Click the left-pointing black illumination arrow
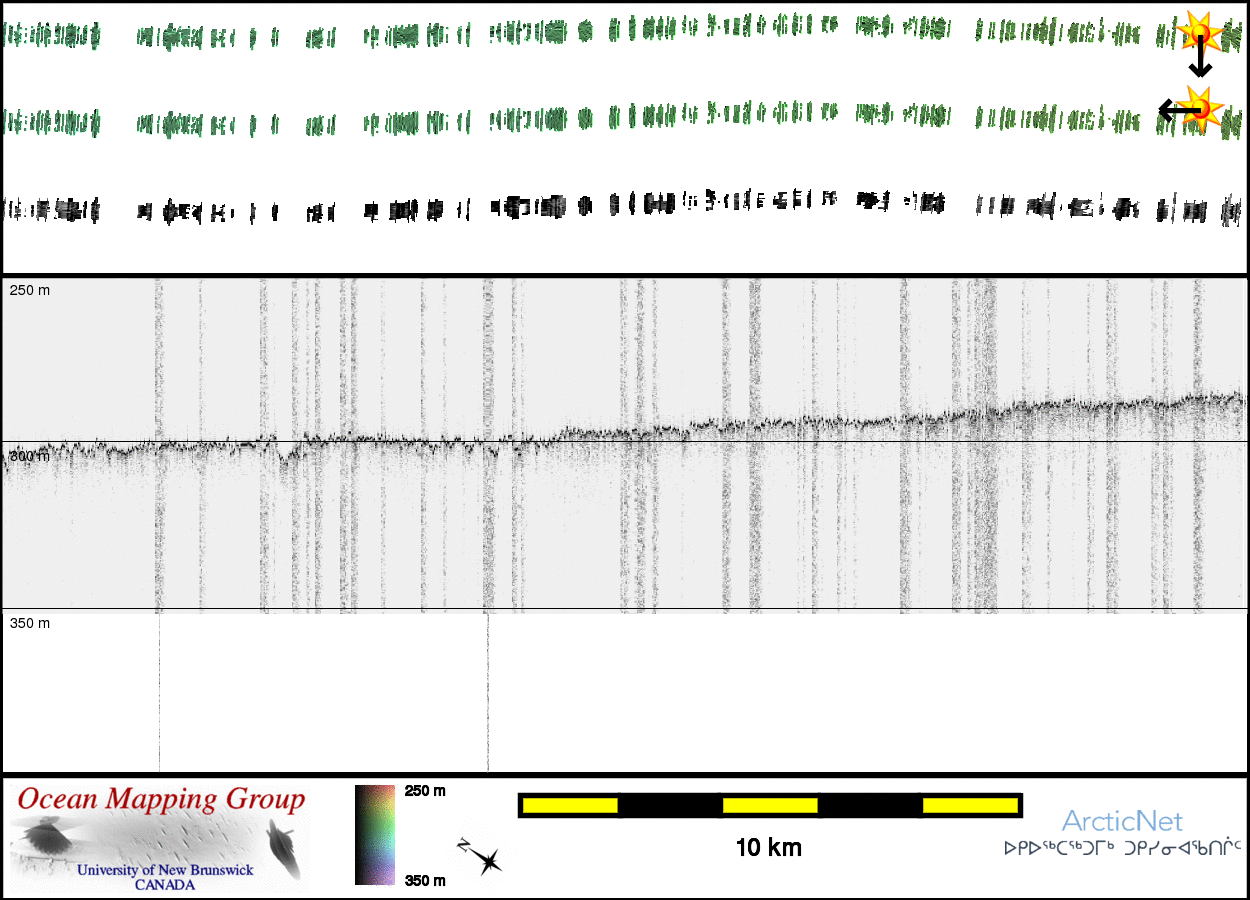Viewport: 1250px width, 900px height. [x=1175, y=109]
